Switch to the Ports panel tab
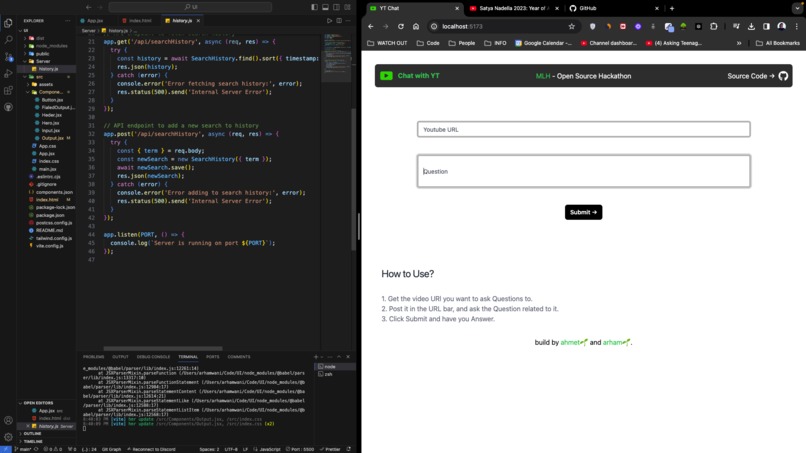Screen dimensions: 806x453 click(212, 356)
